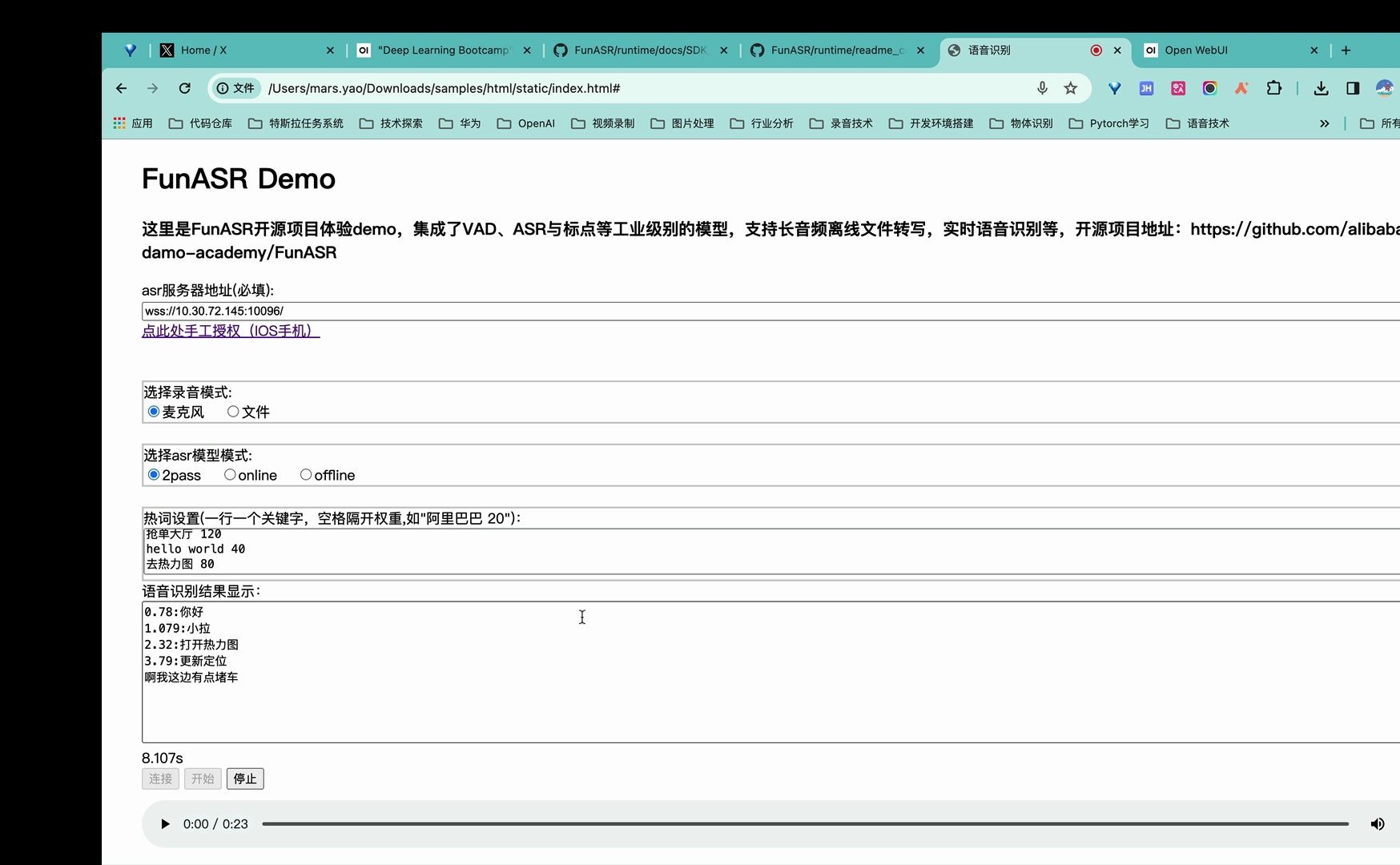Open the 技术探索 bookmark folder
This screenshot has width=1400, height=865.
click(x=391, y=123)
